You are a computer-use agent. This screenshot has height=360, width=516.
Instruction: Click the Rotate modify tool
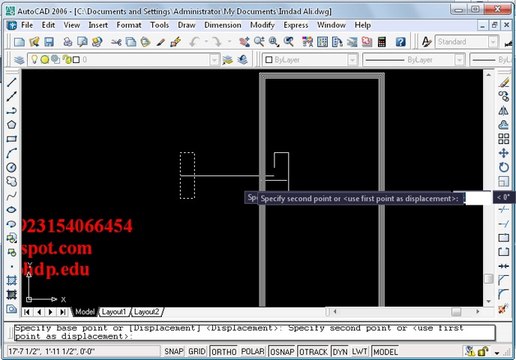click(504, 167)
